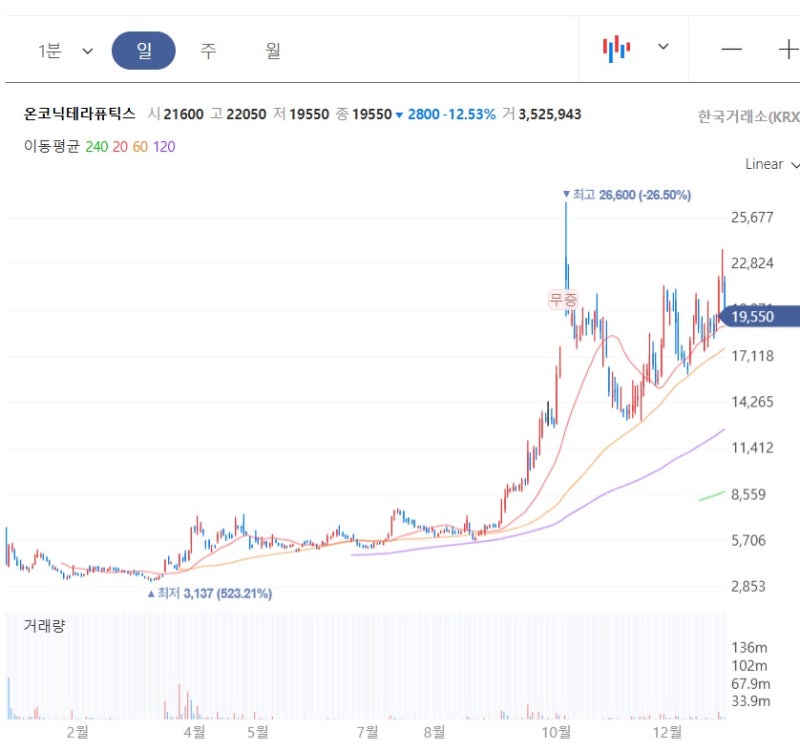This screenshot has width=800, height=751.
Task: Click the 최저 3,137 low price label
Action: 210,593
